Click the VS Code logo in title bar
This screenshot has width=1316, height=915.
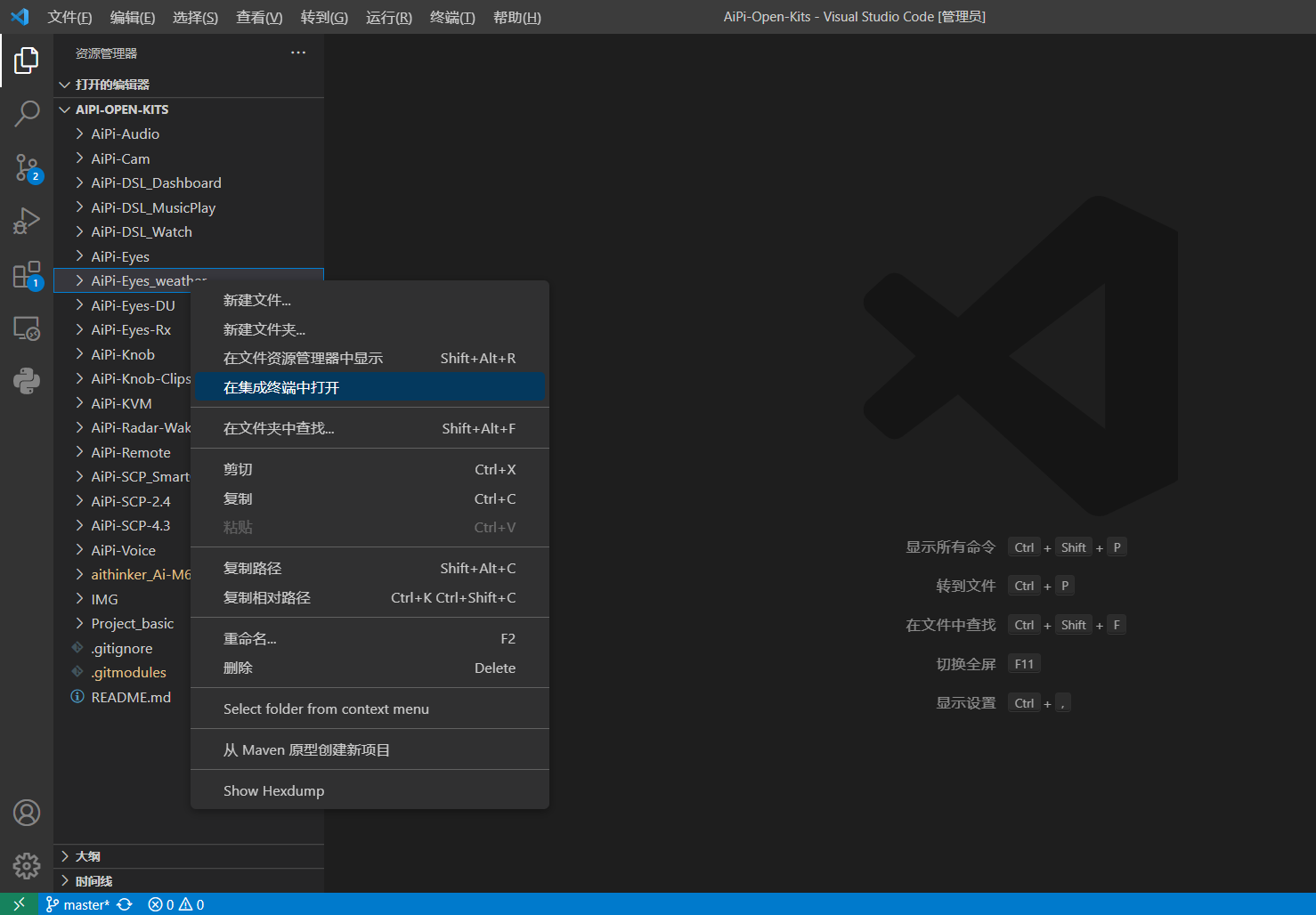(20, 17)
